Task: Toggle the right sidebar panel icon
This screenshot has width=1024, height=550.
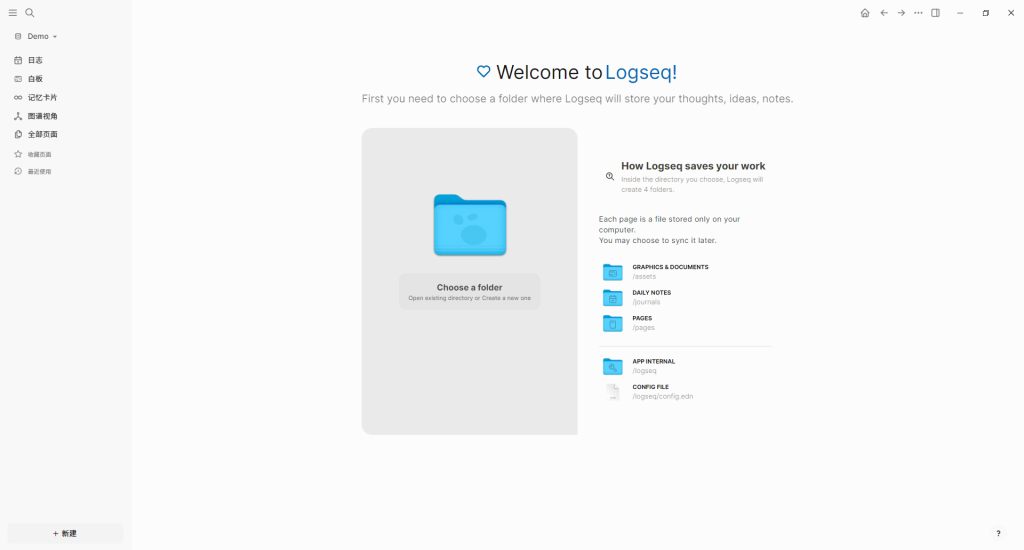Action: 936,13
